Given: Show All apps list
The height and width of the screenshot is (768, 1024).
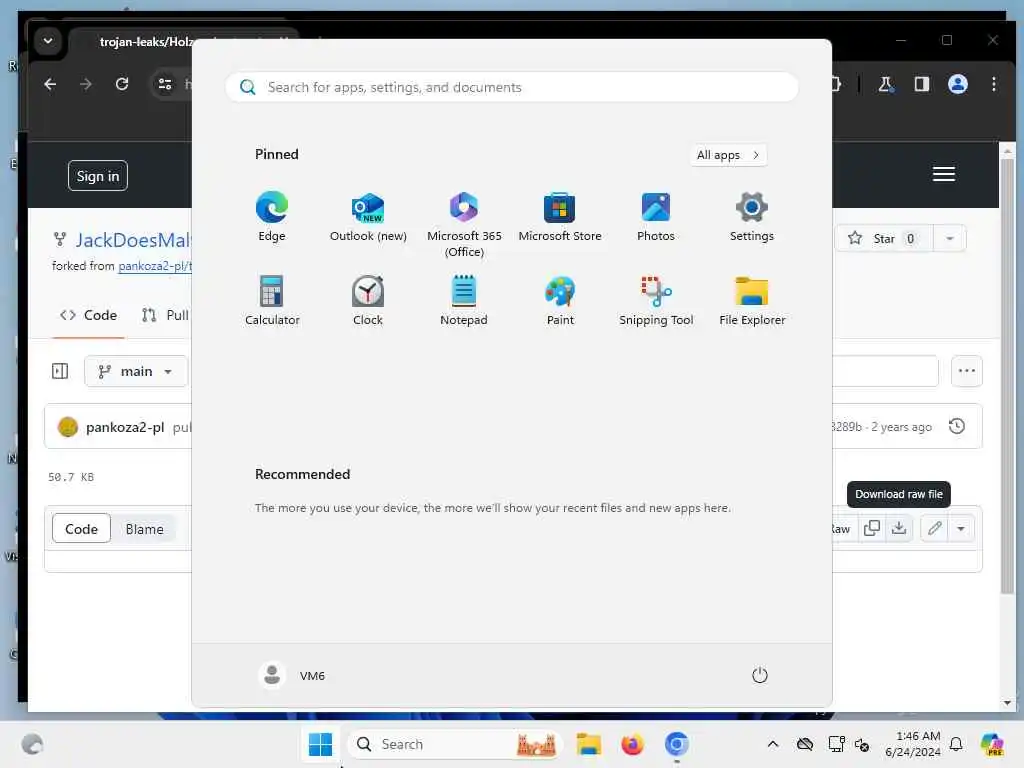Looking at the screenshot, I should point(728,155).
